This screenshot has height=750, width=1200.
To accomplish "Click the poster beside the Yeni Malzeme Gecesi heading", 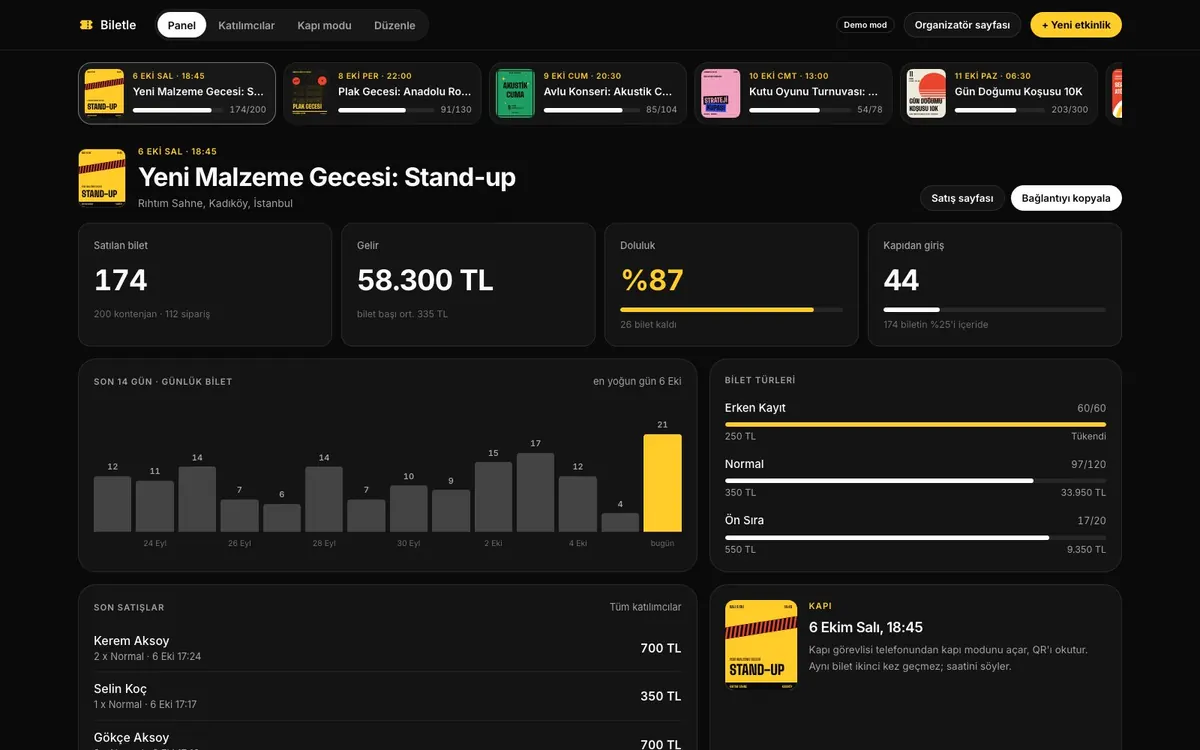I will pyautogui.click(x=102, y=178).
